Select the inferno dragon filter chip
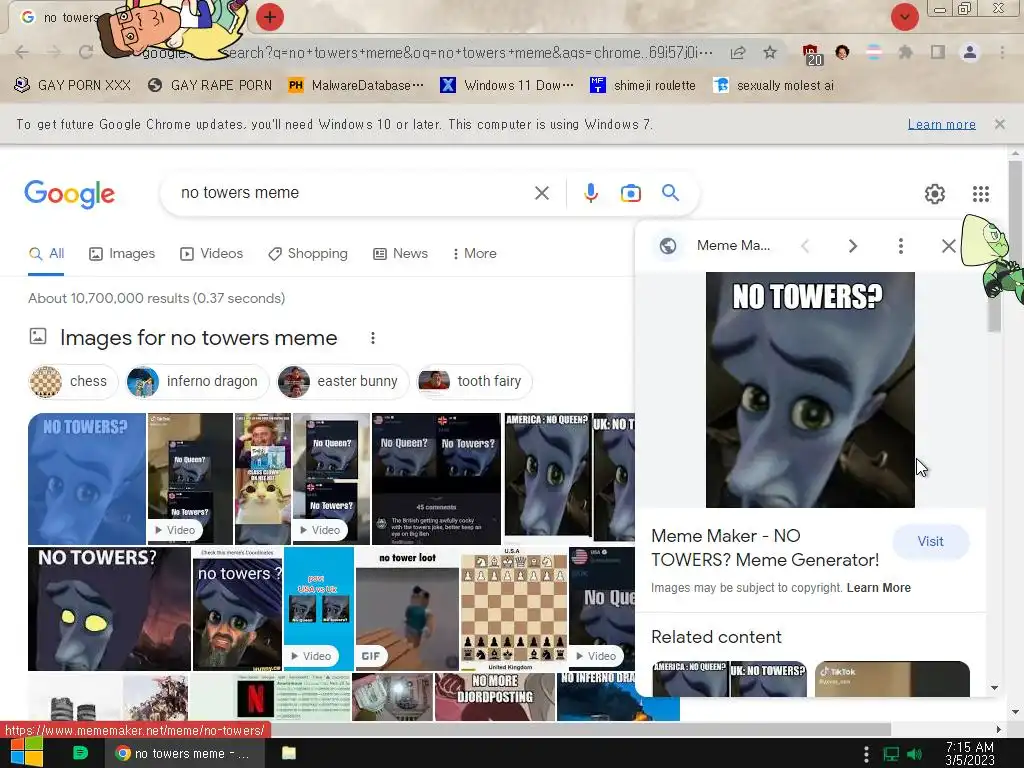Image resolution: width=1024 pixels, height=768 pixels. pyautogui.click(x=197, y=381)
